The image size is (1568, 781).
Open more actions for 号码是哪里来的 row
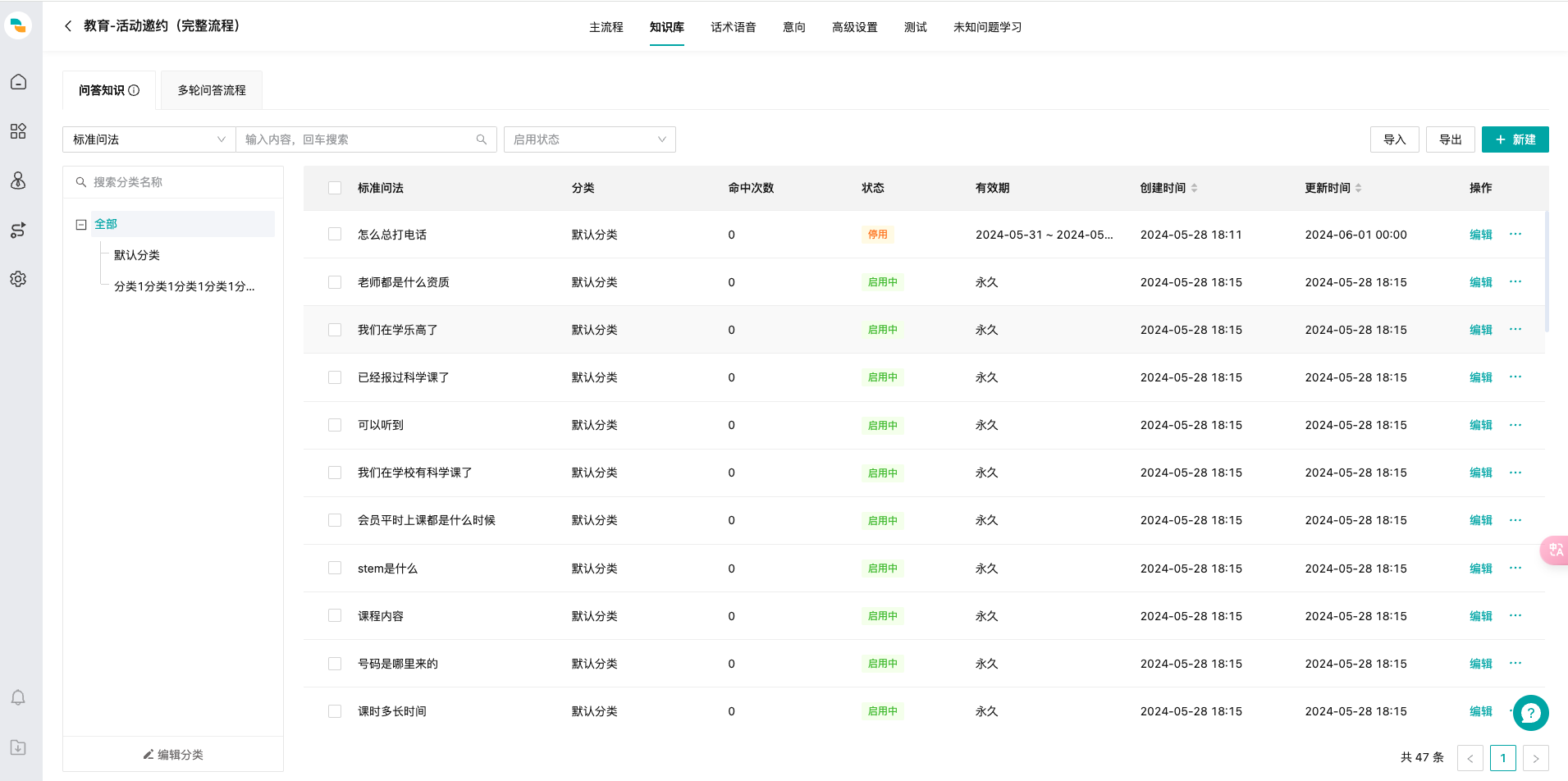(1515, 663)
